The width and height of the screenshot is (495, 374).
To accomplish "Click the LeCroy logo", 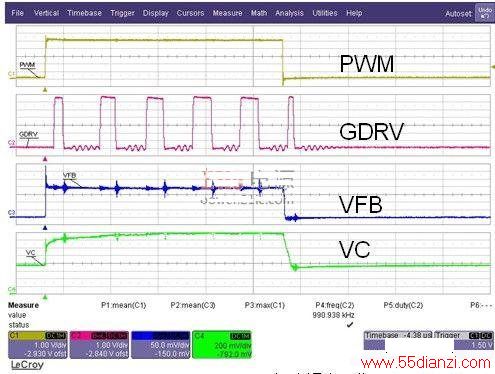I will [x=27, y=365].
